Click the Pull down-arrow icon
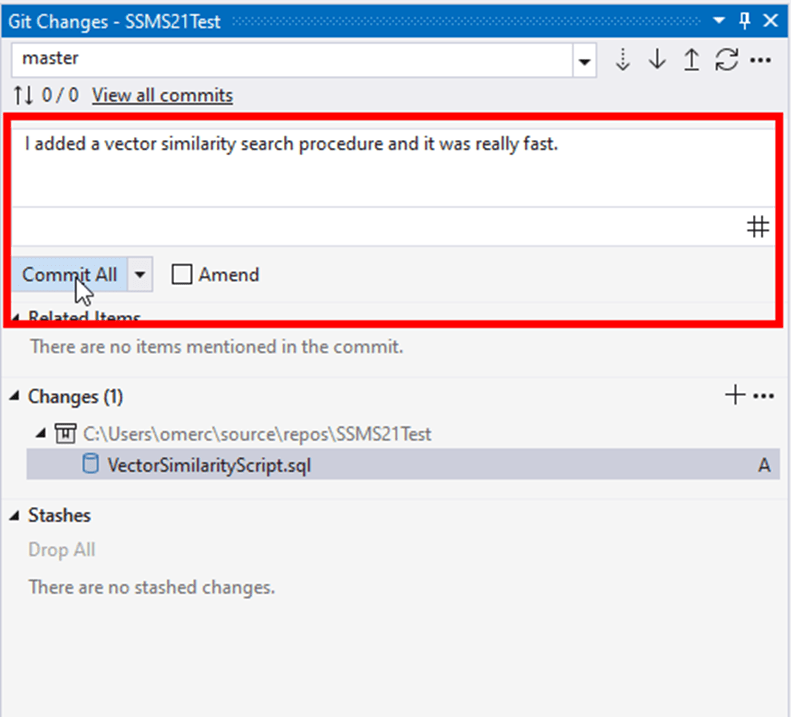The height and width of the screenshot is (717, 791). 657,60
